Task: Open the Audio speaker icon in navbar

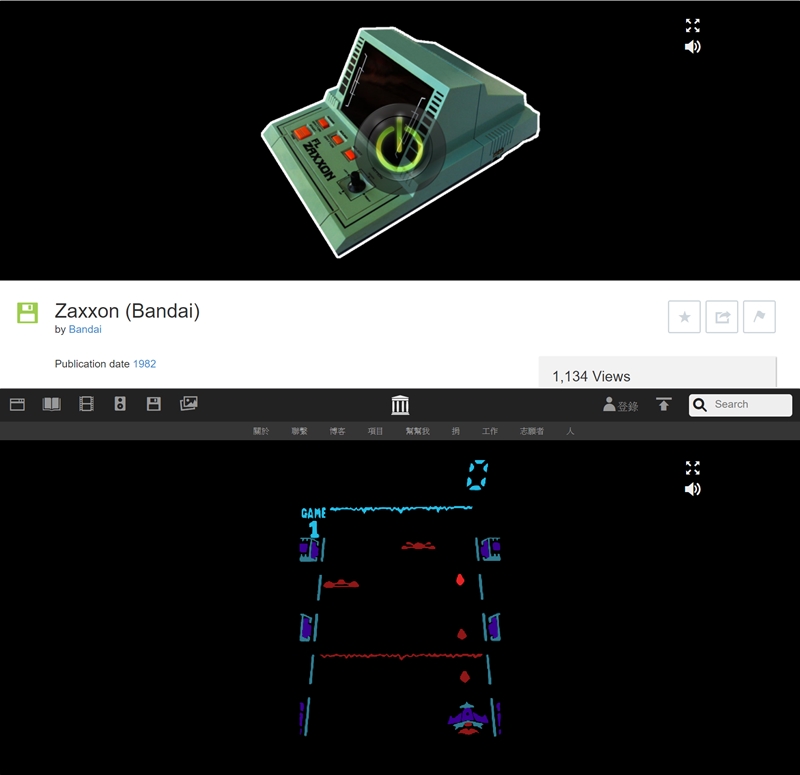Action: pos(120,404)
